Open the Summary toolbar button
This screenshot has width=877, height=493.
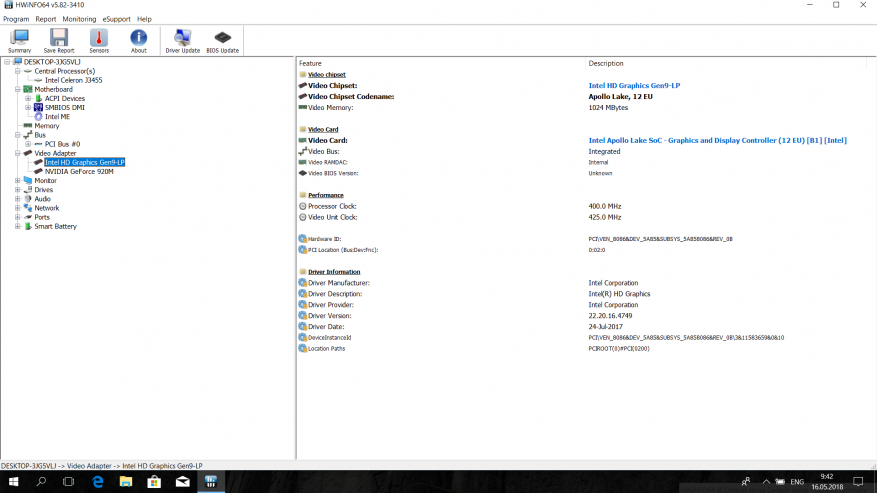coord(20,41)
